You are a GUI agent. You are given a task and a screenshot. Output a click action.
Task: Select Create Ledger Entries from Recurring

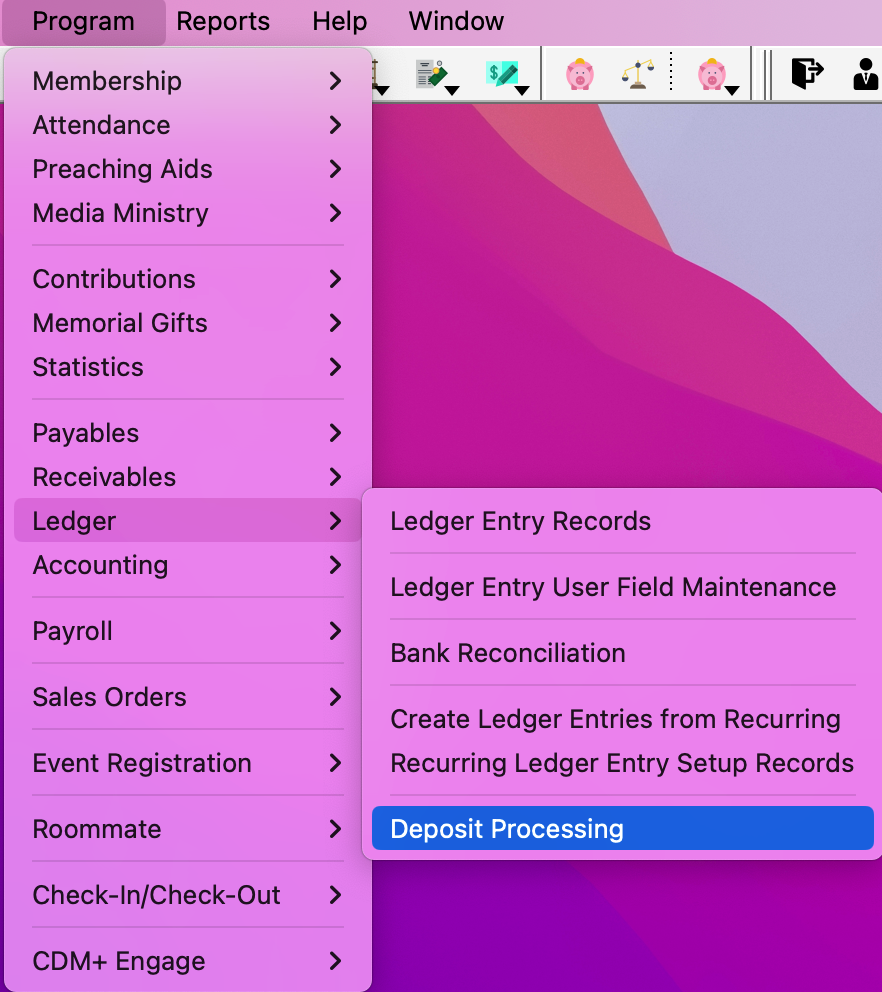tap(615, 719)
